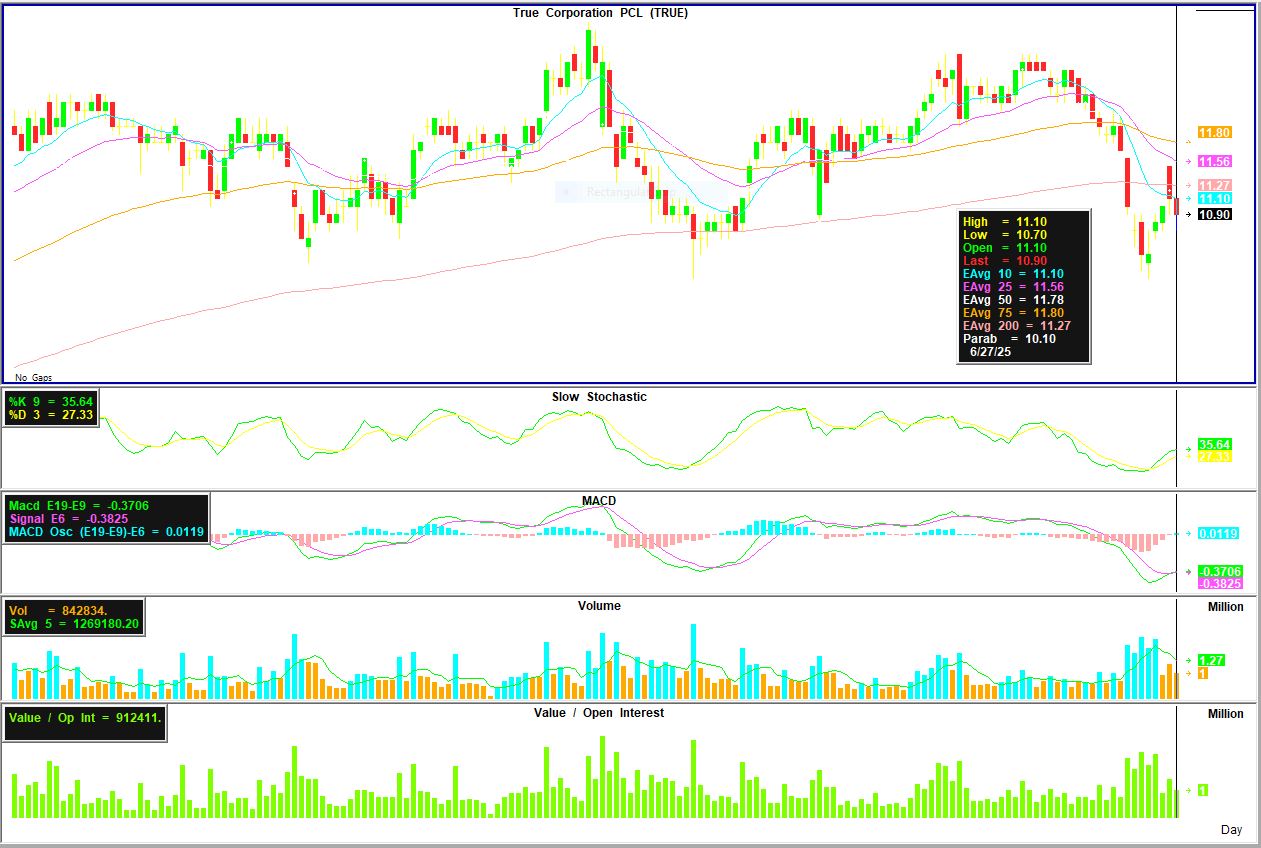Pick the "EAvg 10 = 11.10" info box row
Screen dimensions: 1261x848
pyautogui.click(x=1013, y=274)
